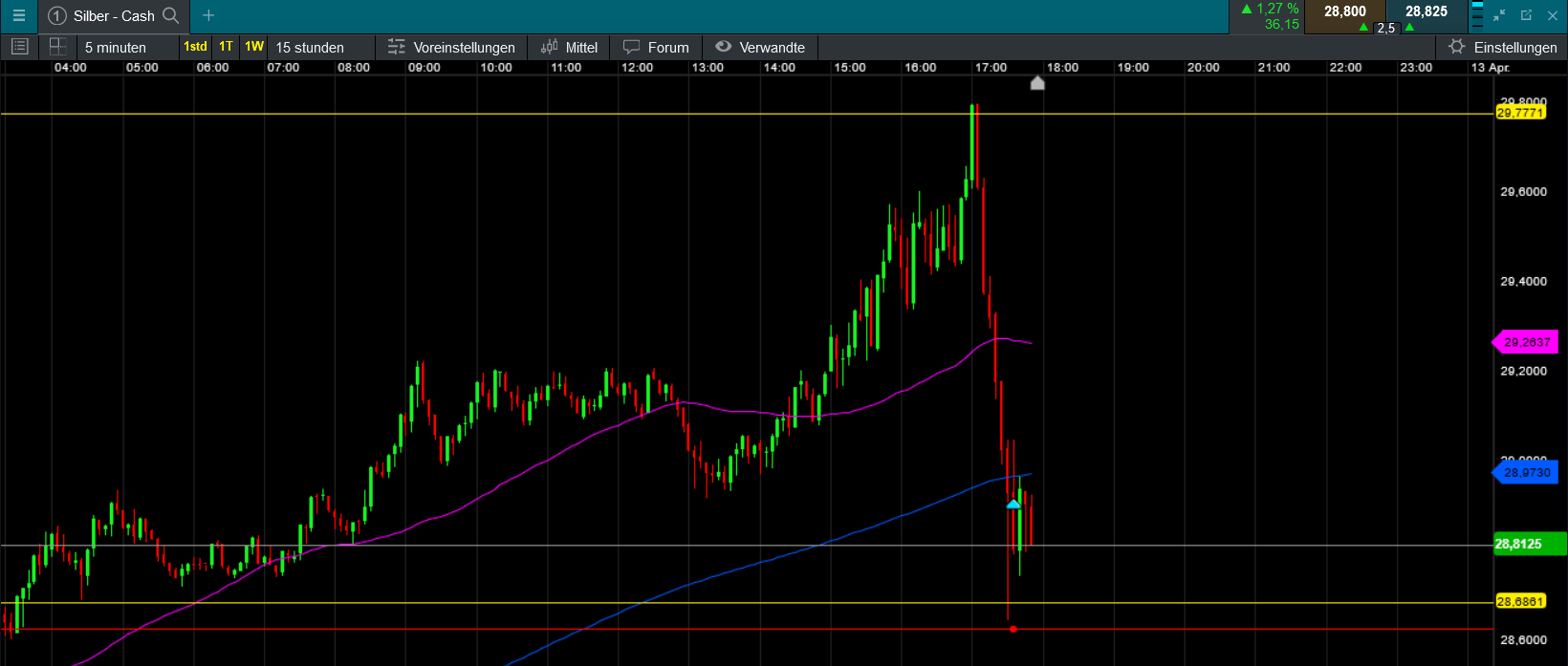Screen dimensions: 1568x666
Task: Select the 1std quick timeframe
Action: pyautogui.click(x=195, y=47)
